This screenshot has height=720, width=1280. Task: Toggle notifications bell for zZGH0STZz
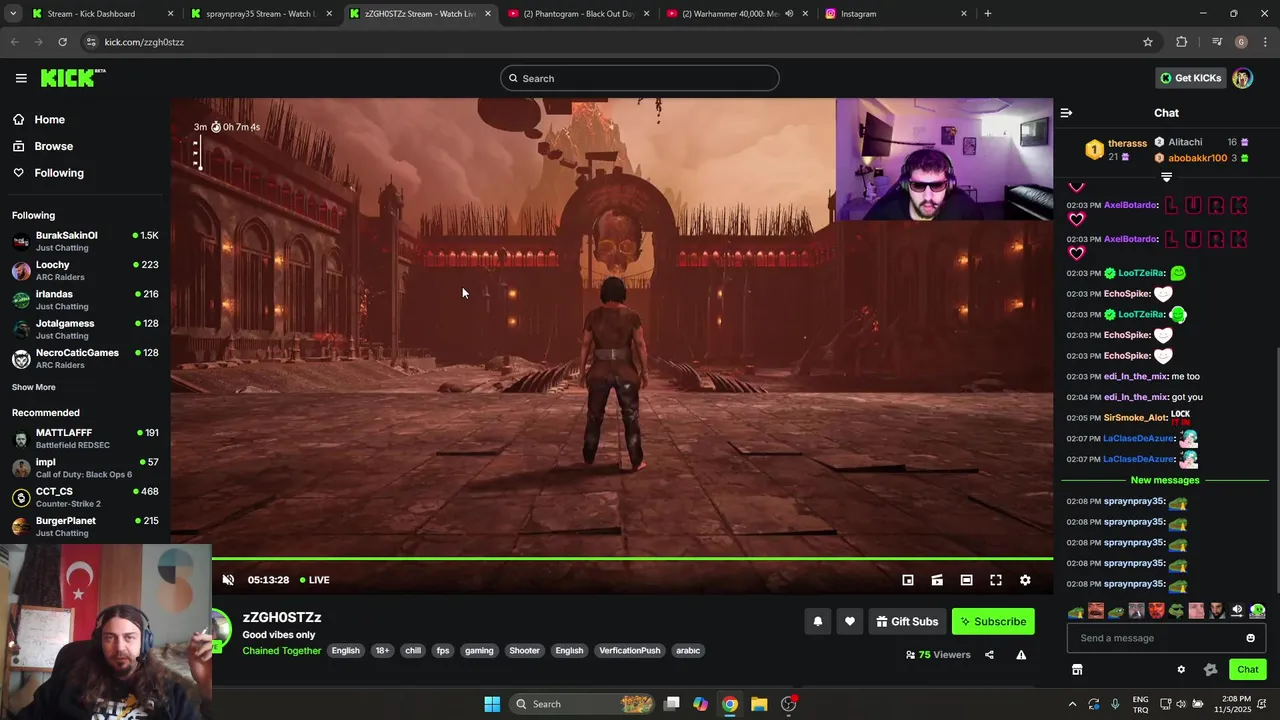818,621
